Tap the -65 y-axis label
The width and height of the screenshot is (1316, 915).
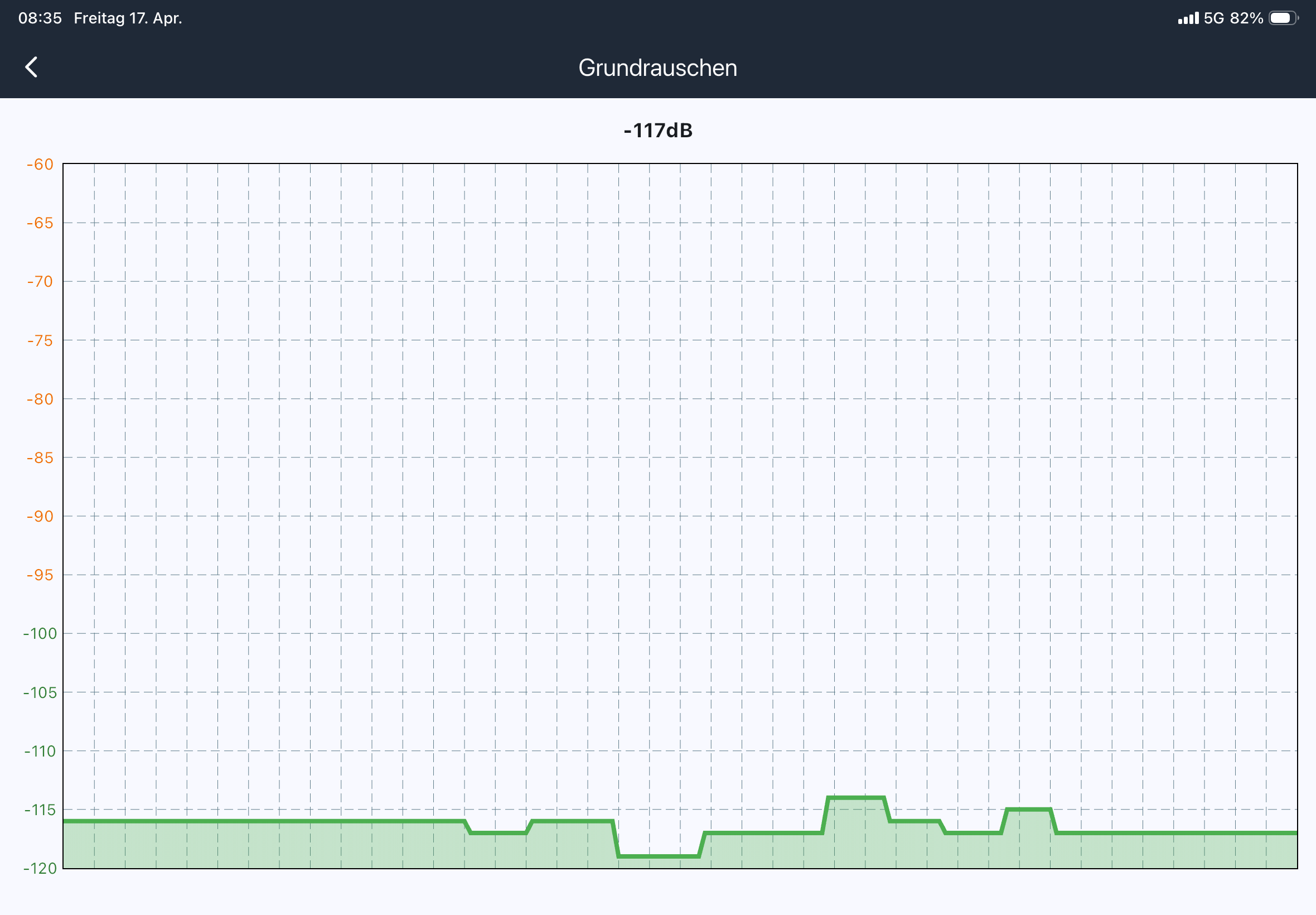coord(40,223)
